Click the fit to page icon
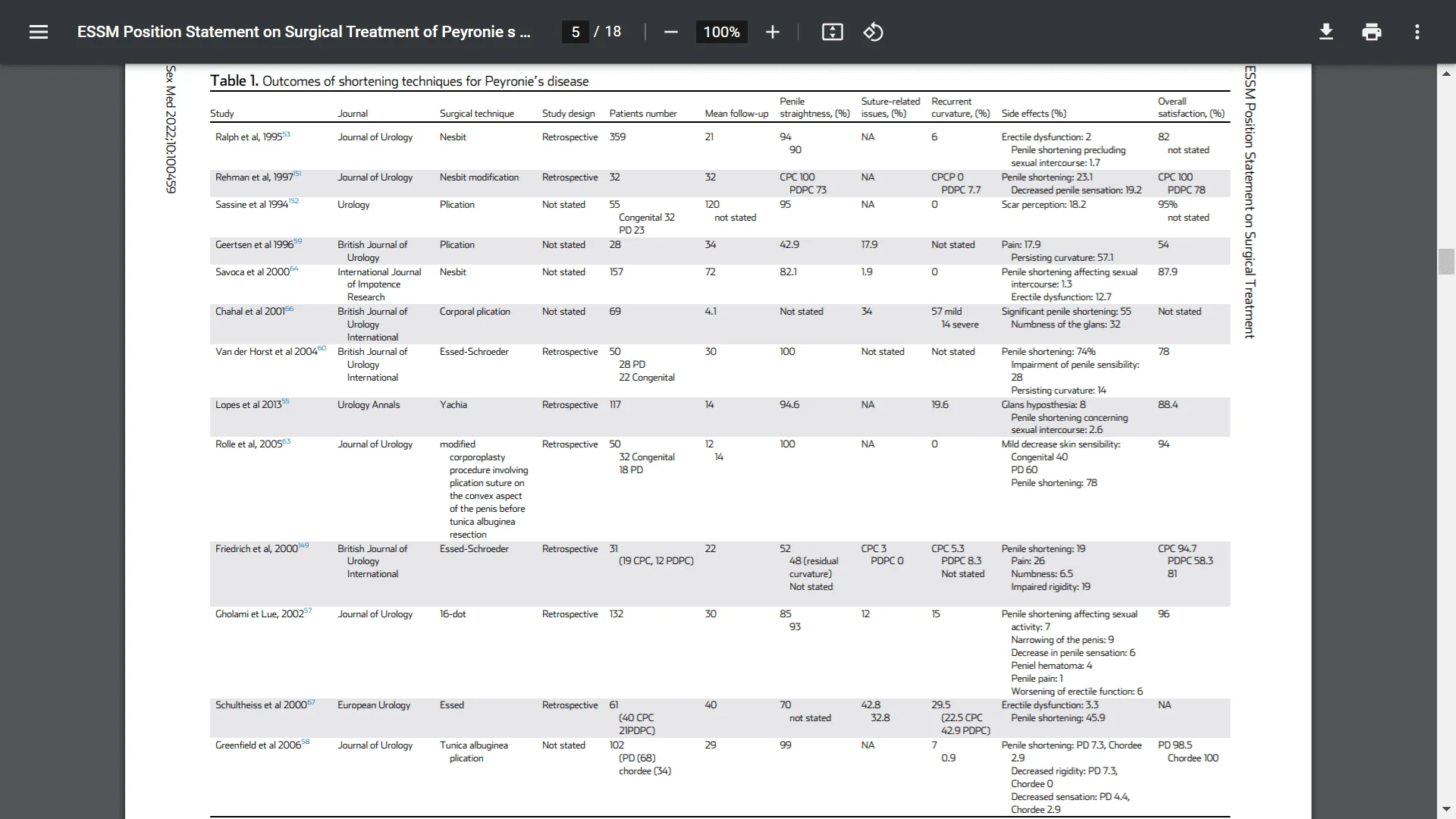 (x=832, y=32)
